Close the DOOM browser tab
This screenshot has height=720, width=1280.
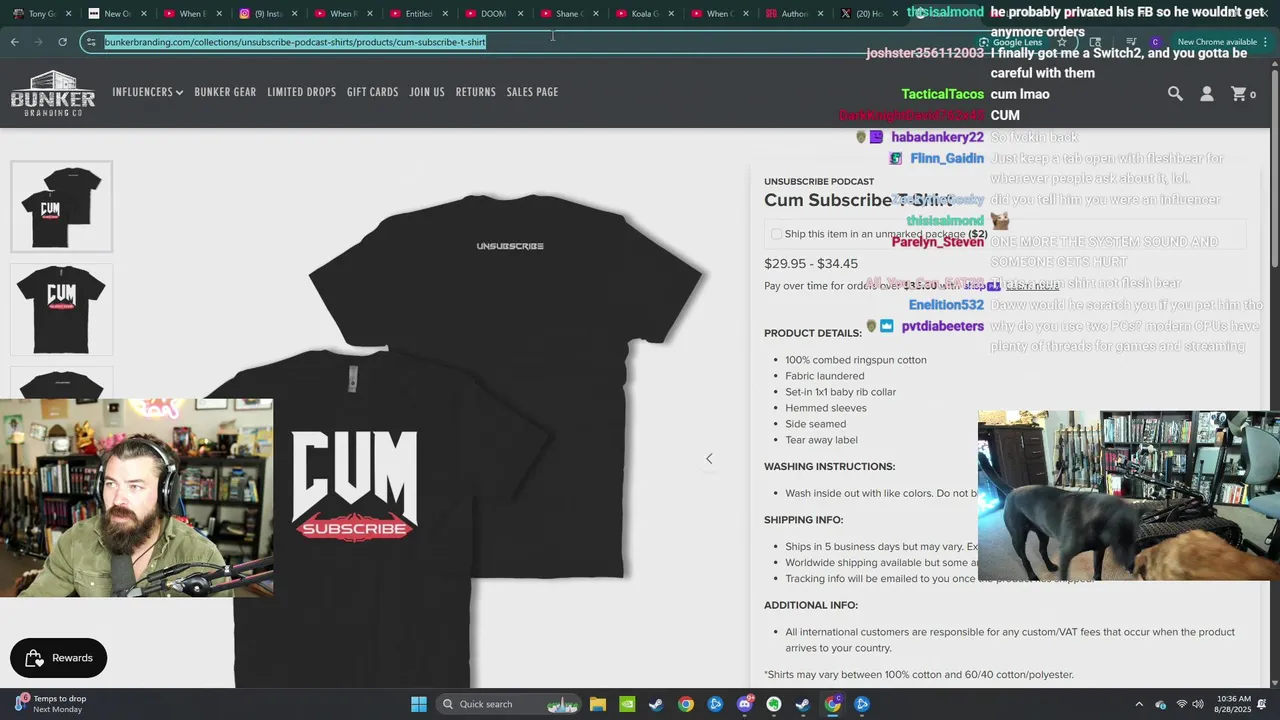(x=520, y=14)
